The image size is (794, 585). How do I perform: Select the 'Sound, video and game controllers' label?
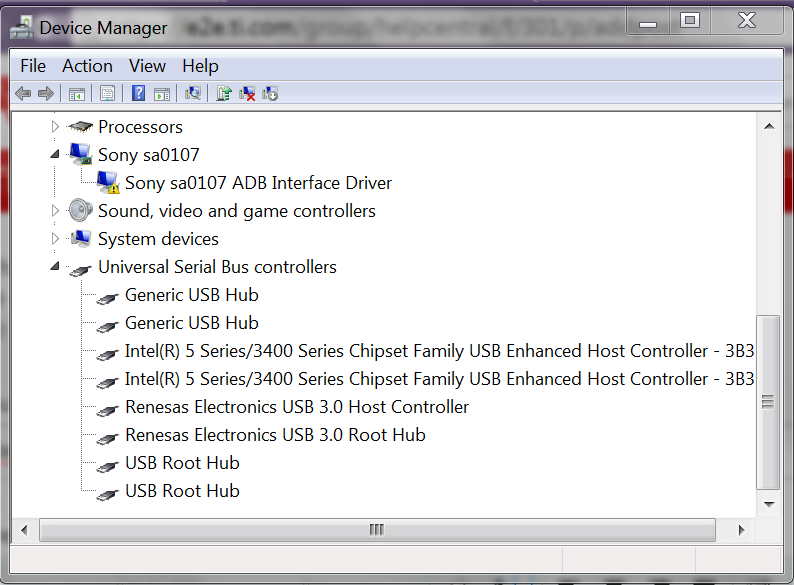[x=236, y=211]
